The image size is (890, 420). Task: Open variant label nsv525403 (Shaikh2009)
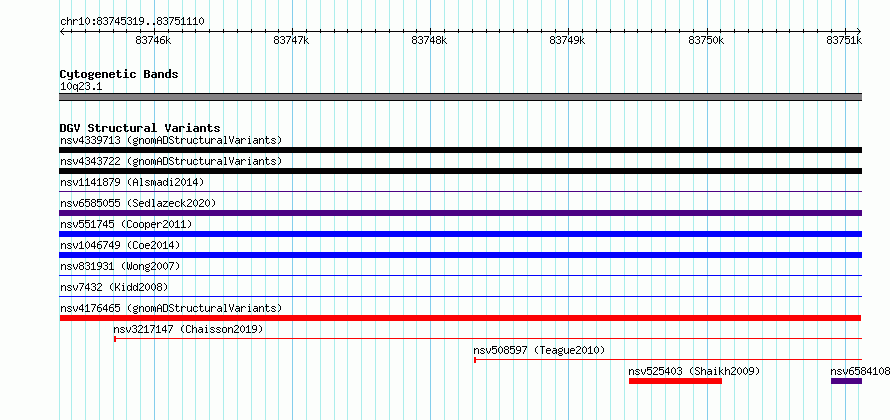[694, 371]
